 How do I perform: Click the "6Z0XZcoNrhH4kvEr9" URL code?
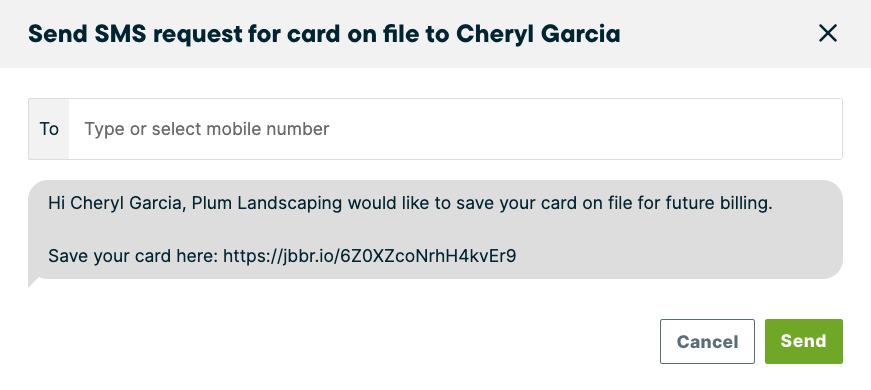tap(428, 256)
